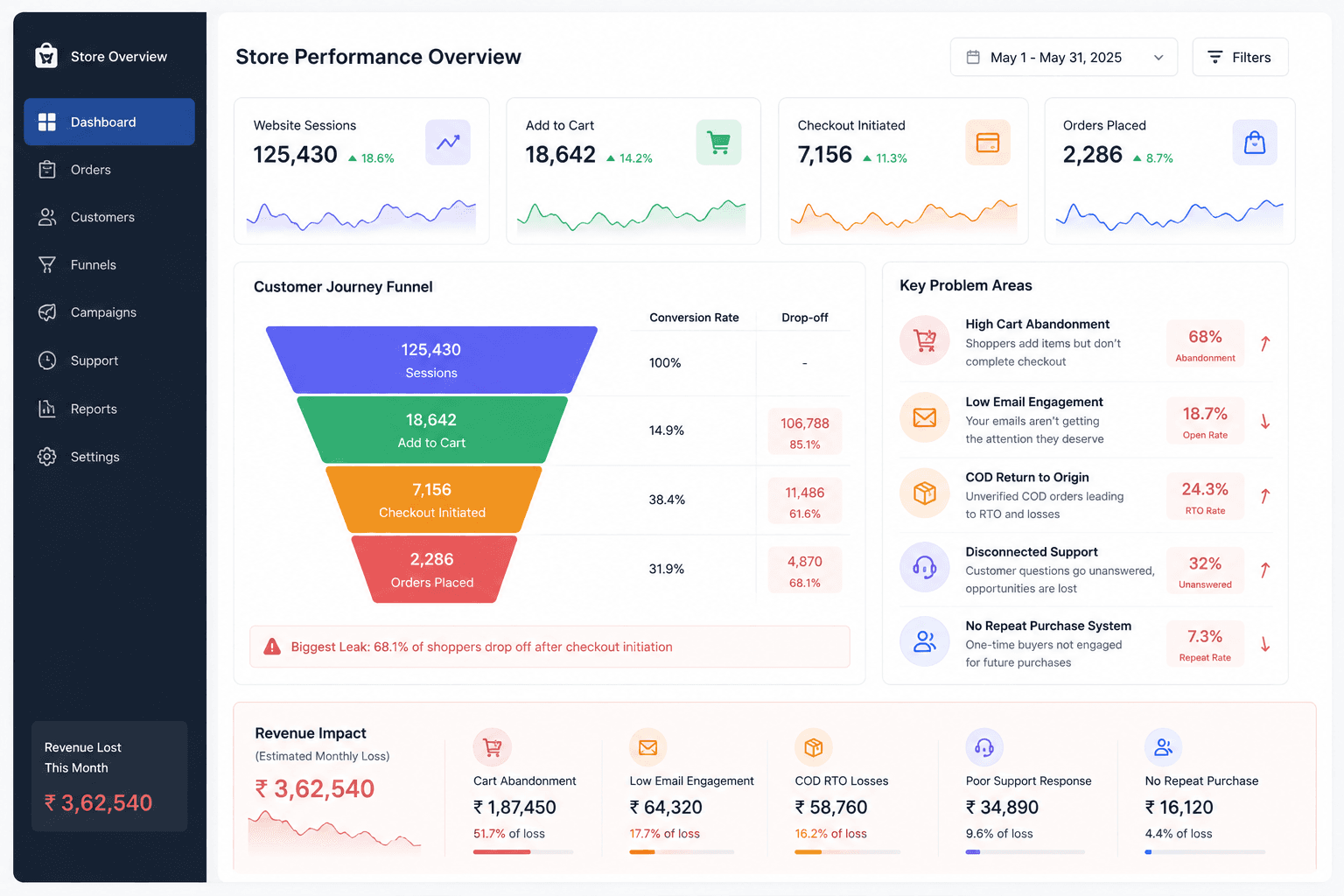This screenshot has width=1344, height=896.
Task: Open the Dashboard menu item
Action: pos(109,122)
